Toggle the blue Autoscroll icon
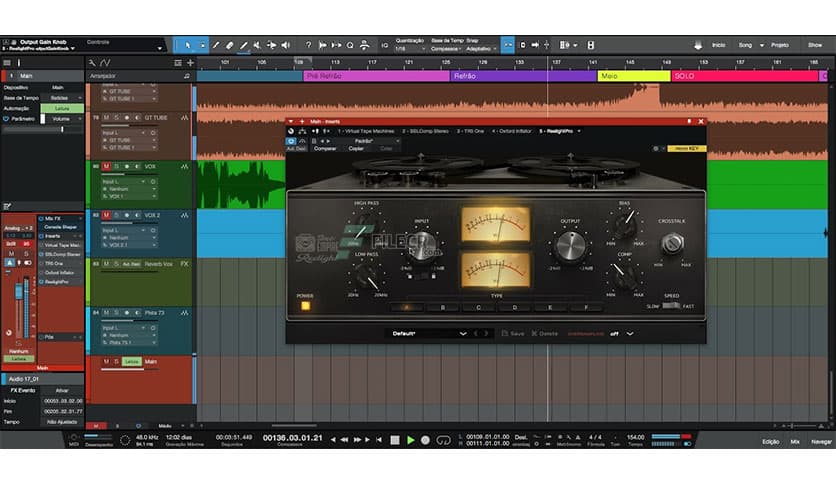 click(x=508, y=45)
